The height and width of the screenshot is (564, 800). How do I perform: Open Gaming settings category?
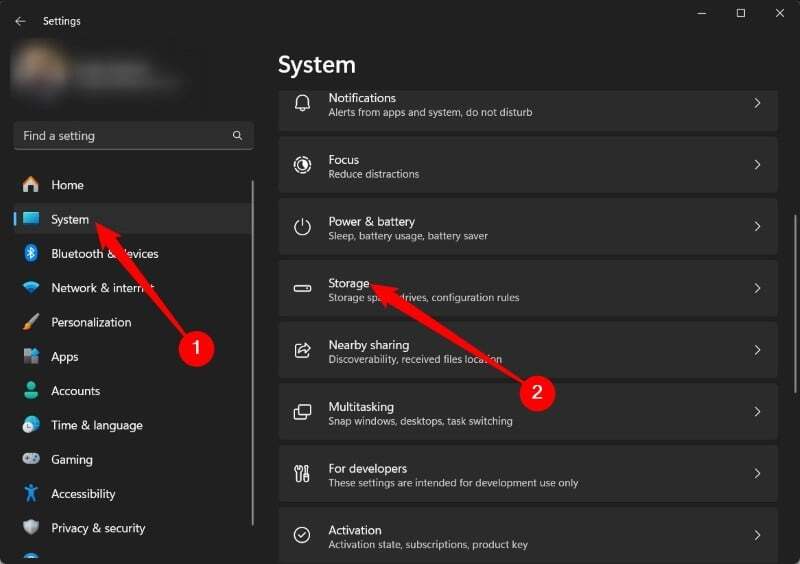(133, 459)
